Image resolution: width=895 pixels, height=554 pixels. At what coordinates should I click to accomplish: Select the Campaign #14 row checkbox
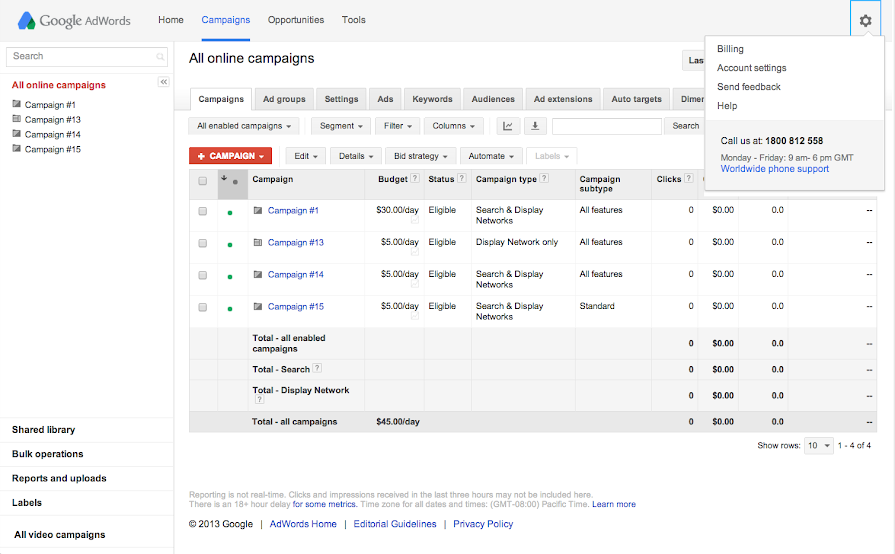(x=203, y=275)
